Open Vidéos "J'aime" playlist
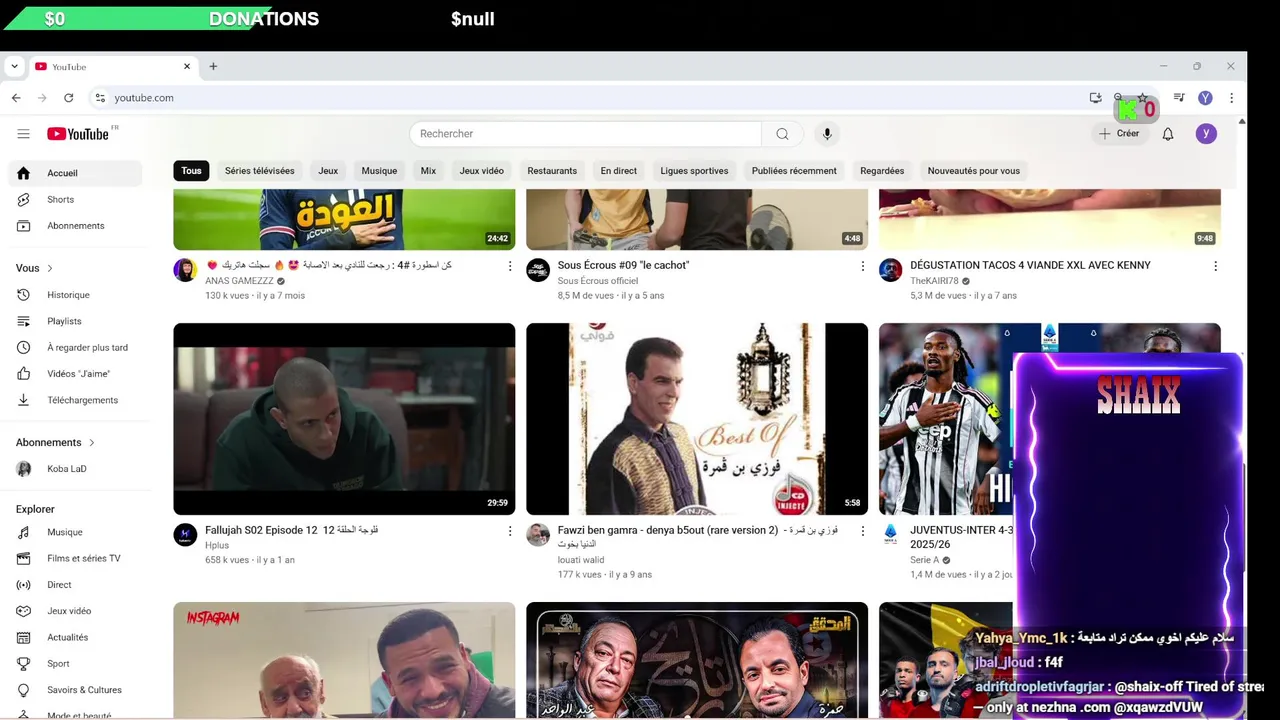 coord(76,374)
